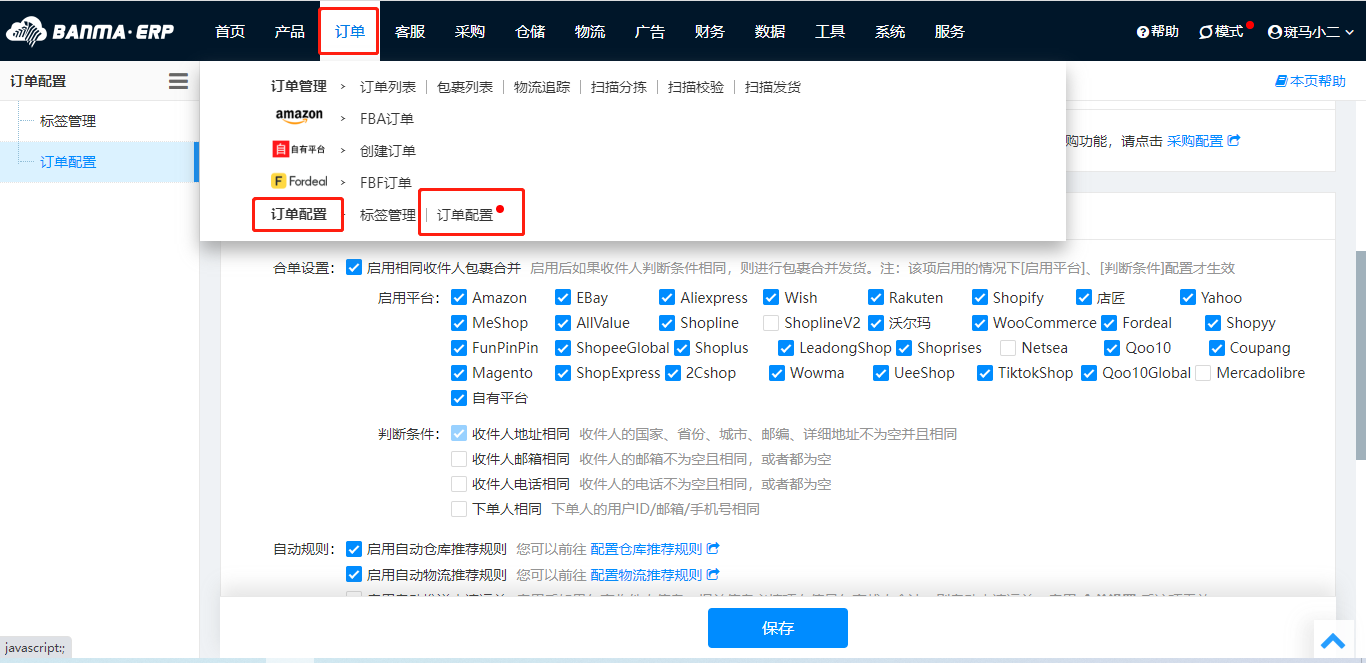Select FBA订单 in the dropdown menu
This screenshot has width=1366, height=663.
pos(387,119)
